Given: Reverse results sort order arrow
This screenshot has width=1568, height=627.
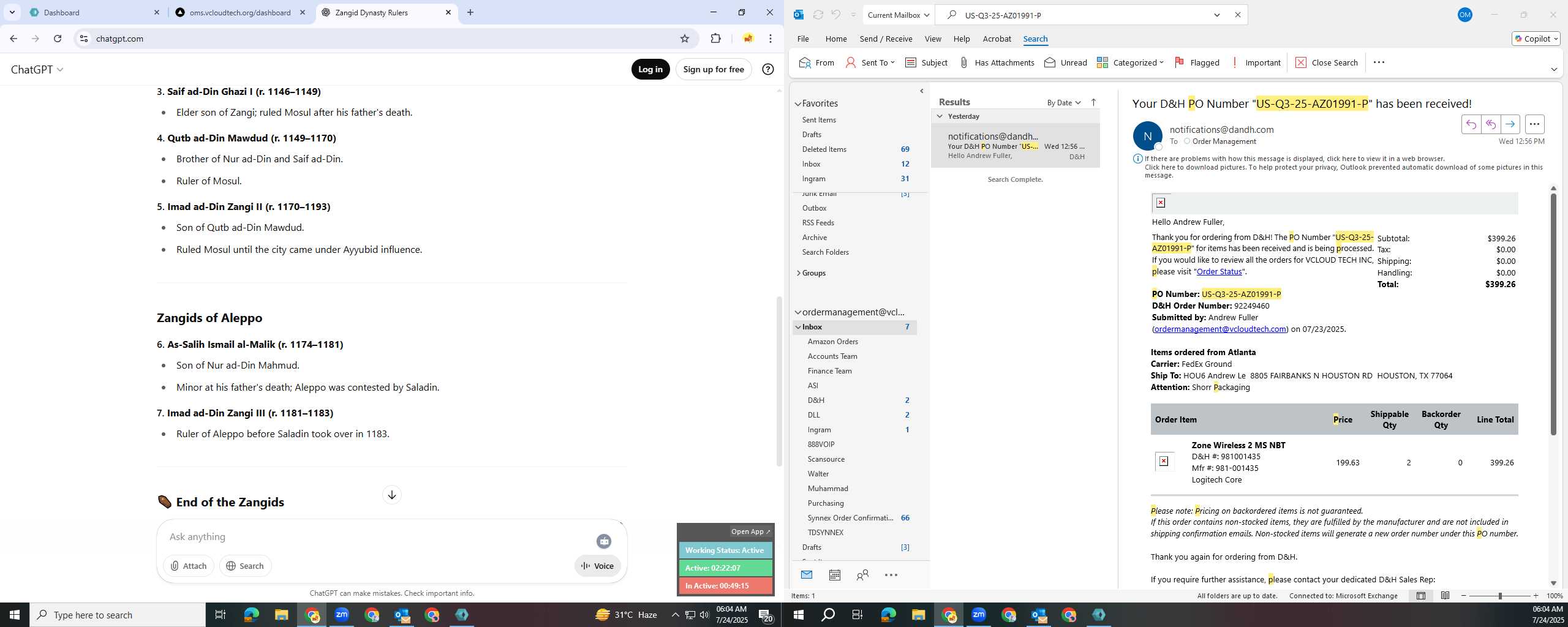Looking at the screenshot, I should 1093,102.
